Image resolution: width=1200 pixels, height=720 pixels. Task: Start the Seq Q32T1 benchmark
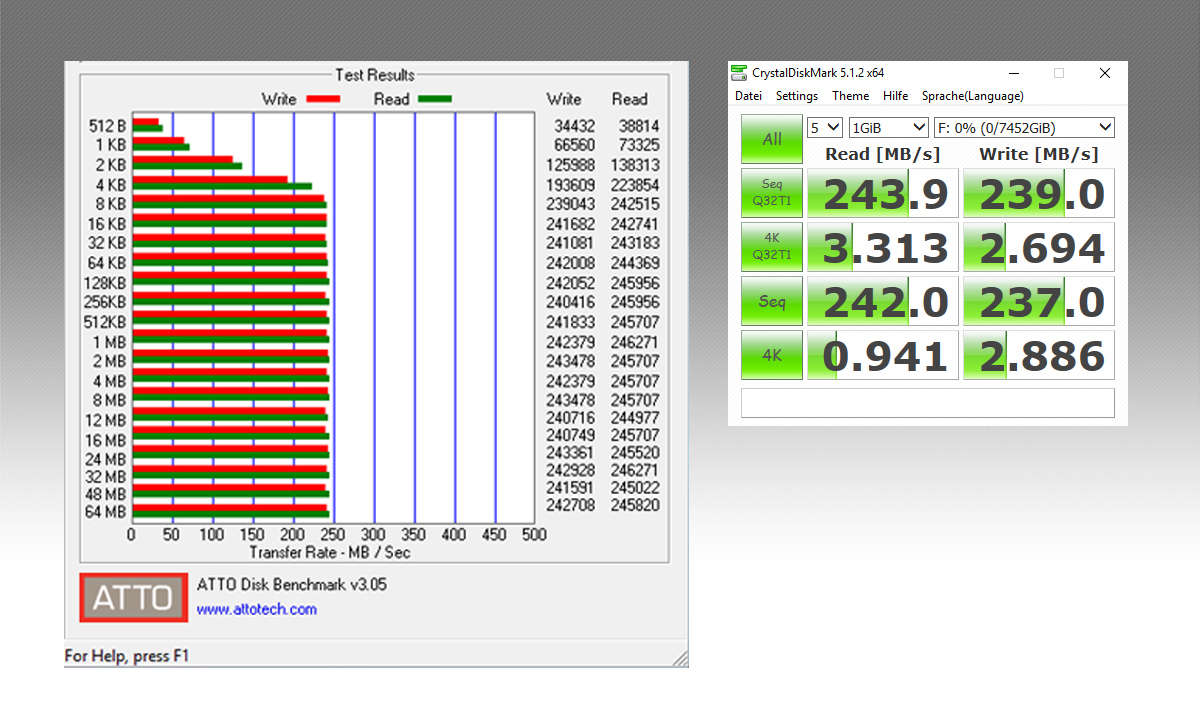772,193
